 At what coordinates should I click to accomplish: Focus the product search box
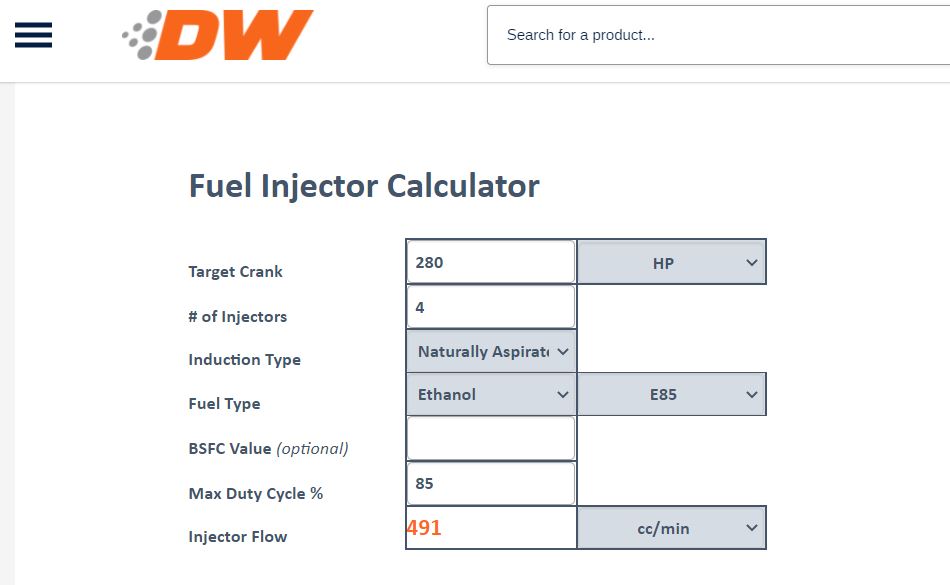pos(715,35)
